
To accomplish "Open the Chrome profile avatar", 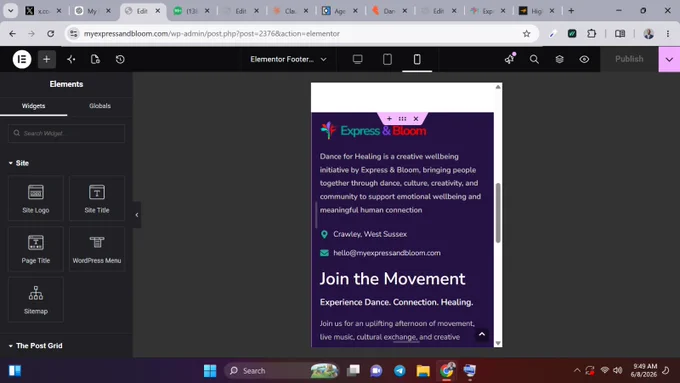I will [648, 33].
